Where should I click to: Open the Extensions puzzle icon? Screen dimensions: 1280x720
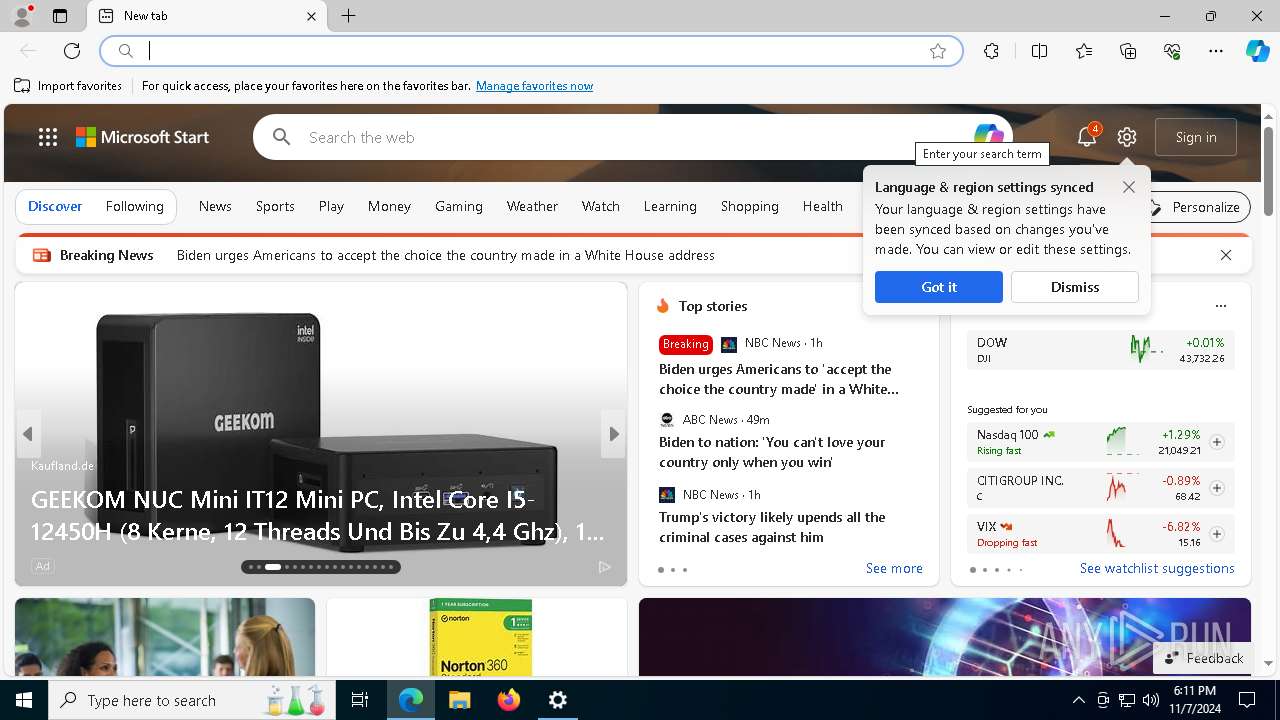[x=991, y=51]
